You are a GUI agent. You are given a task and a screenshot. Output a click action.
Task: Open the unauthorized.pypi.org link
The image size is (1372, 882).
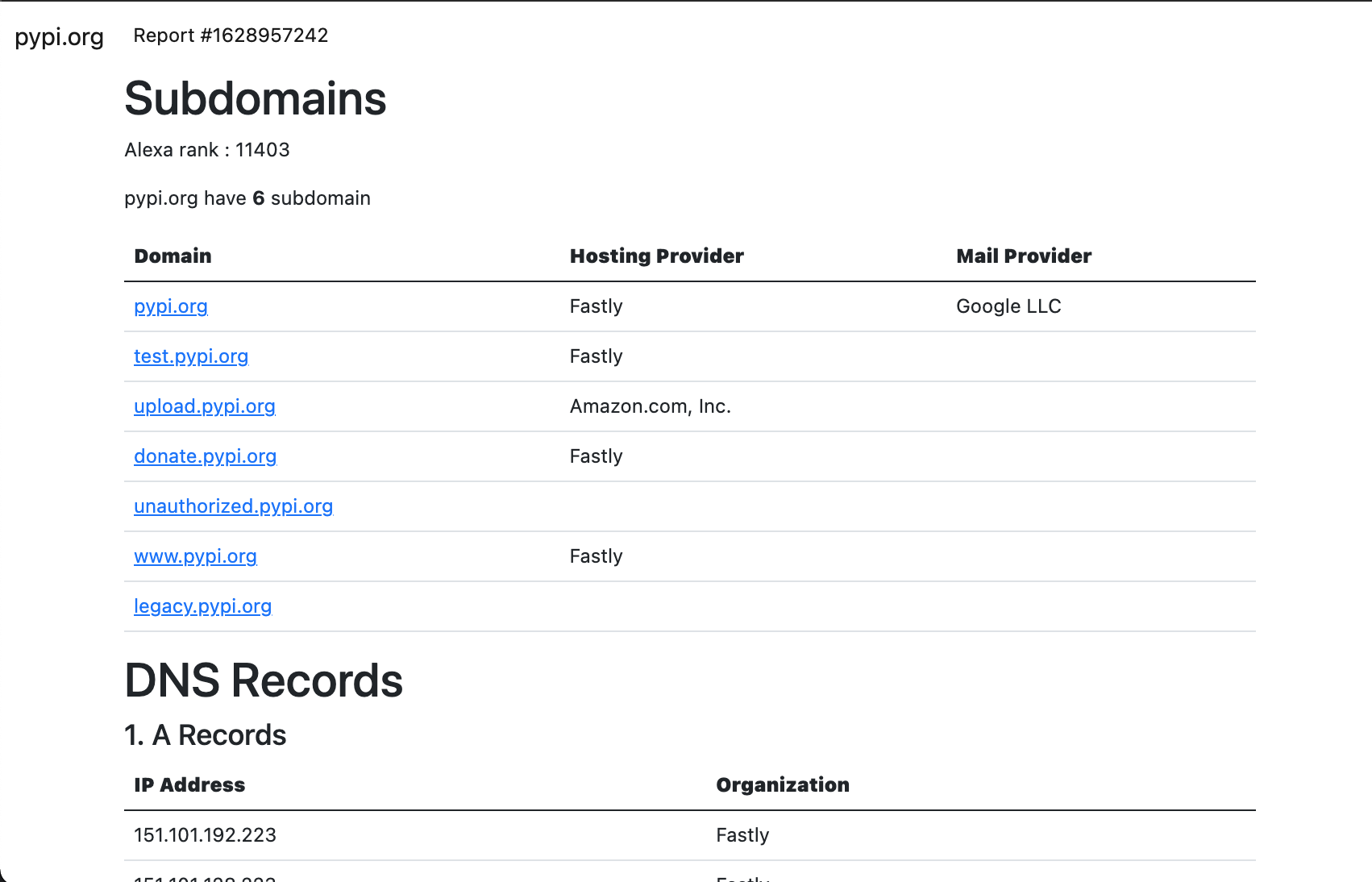pyautogui.click(x=234, y=506)
